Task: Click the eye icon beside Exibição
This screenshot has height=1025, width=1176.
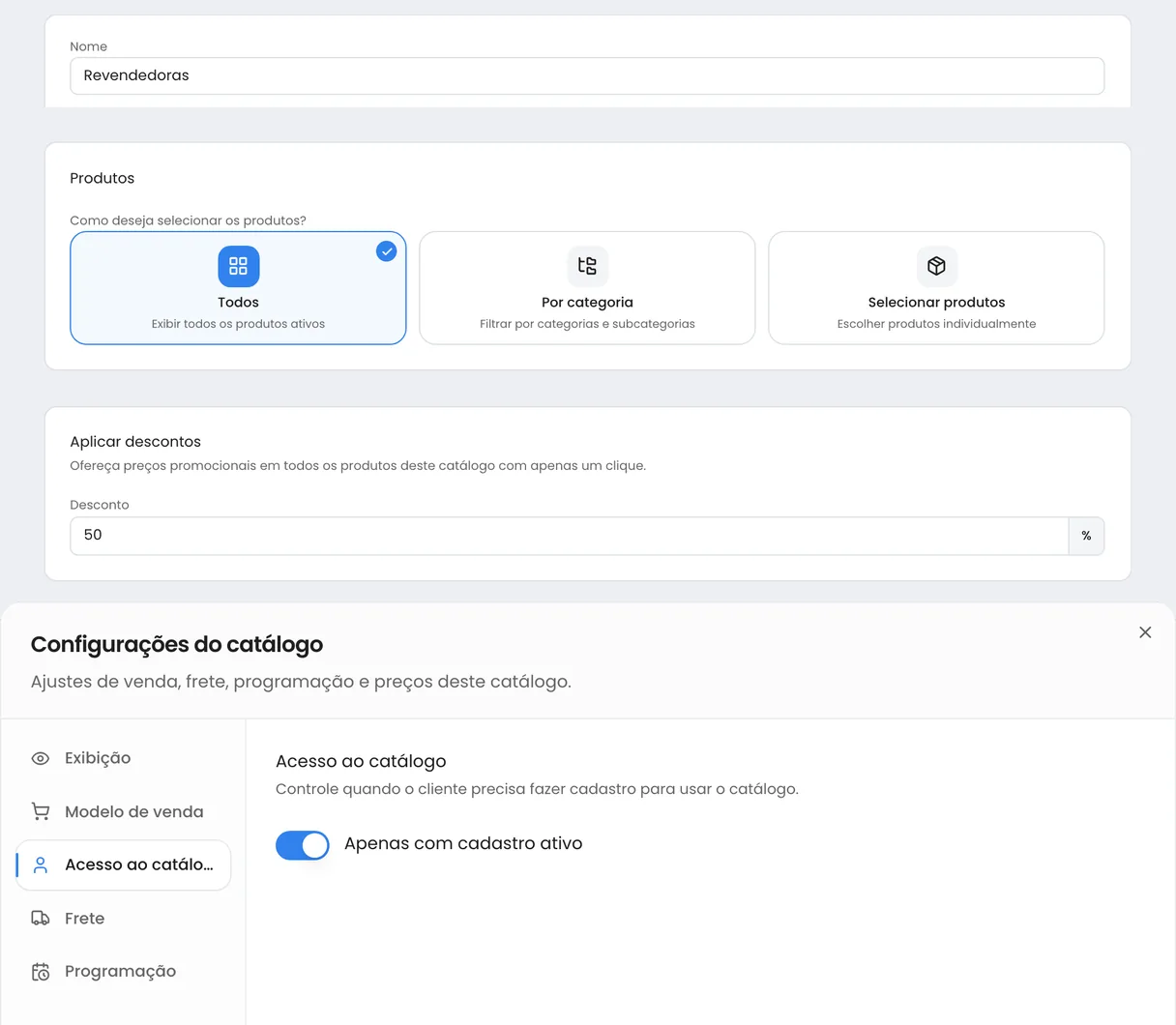Action: (41, 759)
